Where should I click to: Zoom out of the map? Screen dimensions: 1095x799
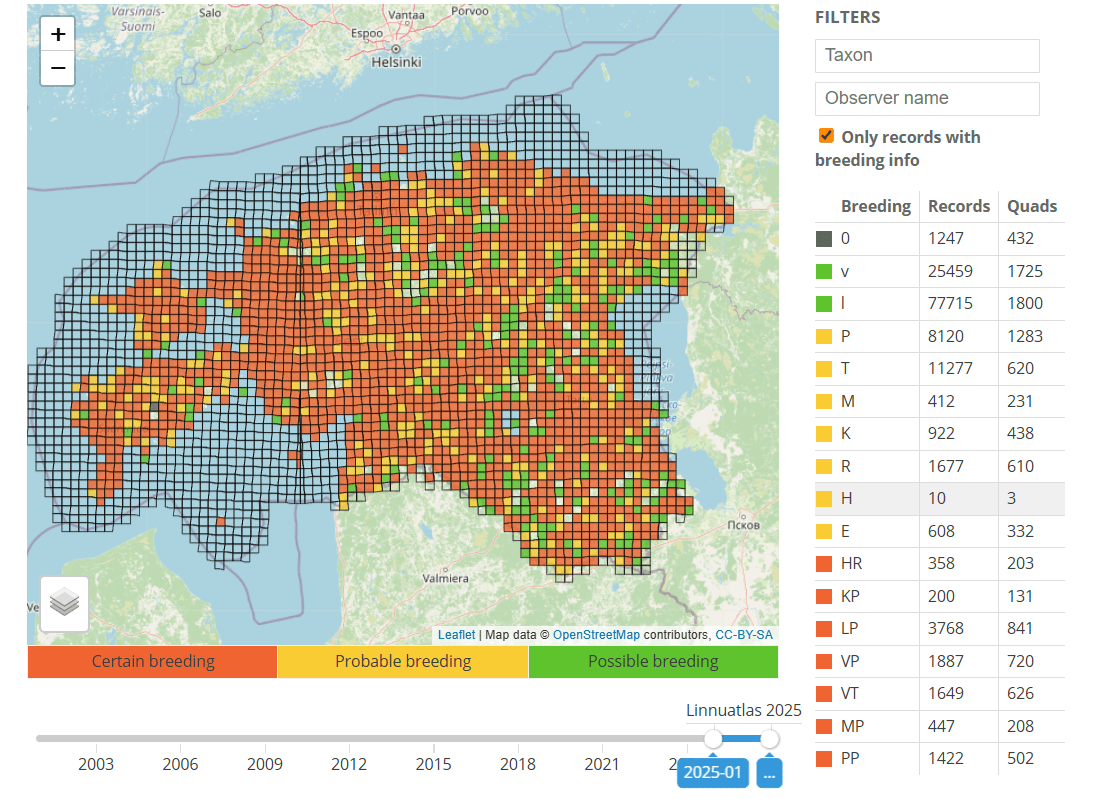pyautogui.click(x=58, y=68)
